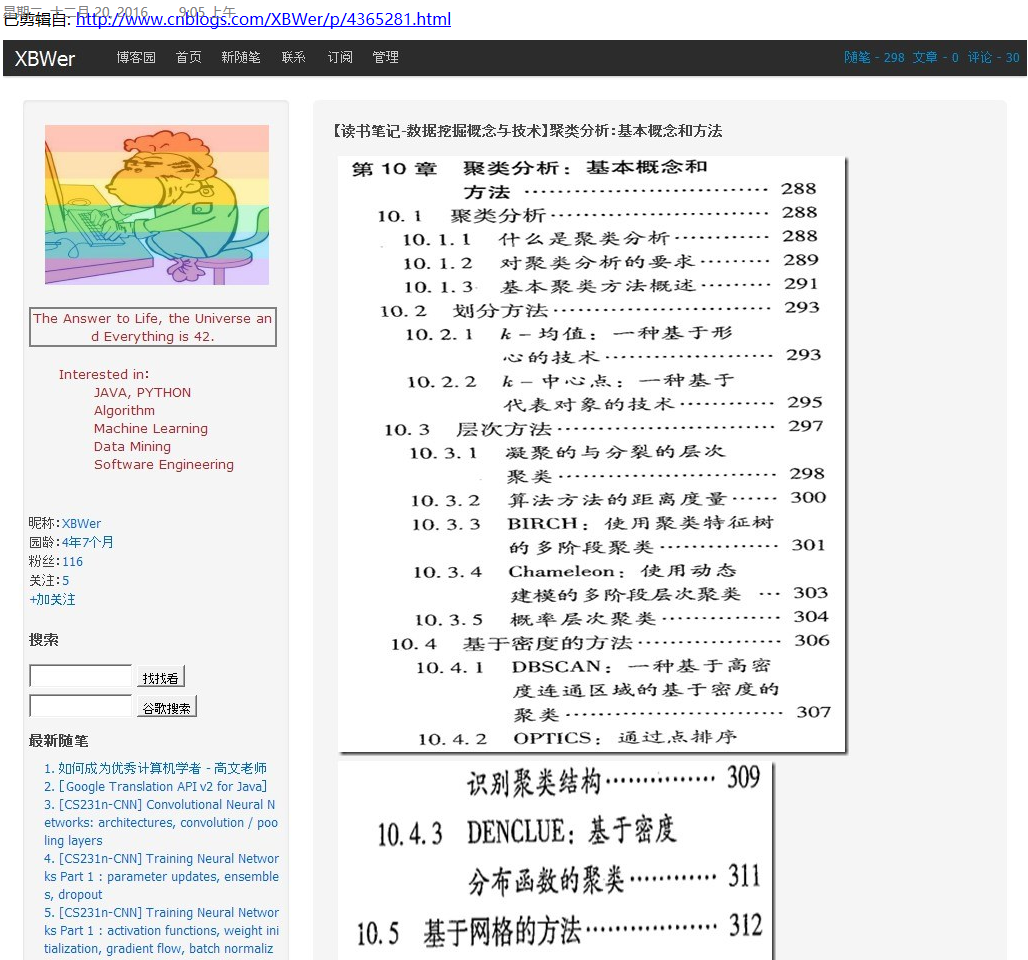Click the 随笔 - 298 stats text
The width and height of the screenshot is (1028, 960).
874,57
